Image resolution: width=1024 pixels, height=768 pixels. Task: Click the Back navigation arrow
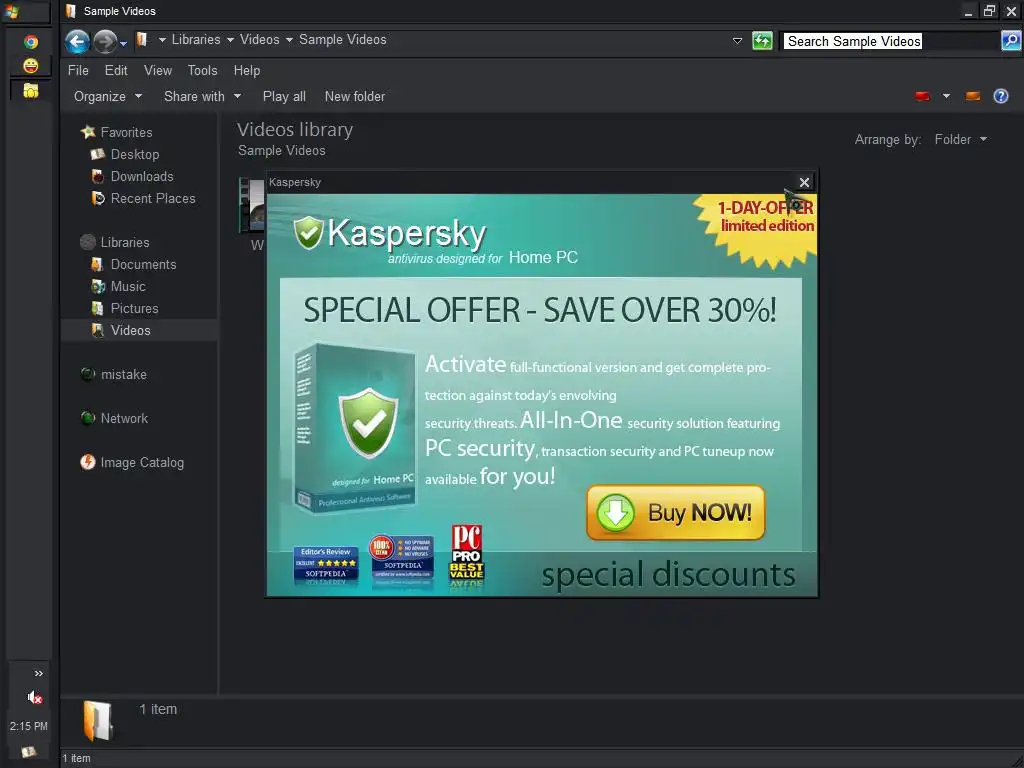[77, 42]
